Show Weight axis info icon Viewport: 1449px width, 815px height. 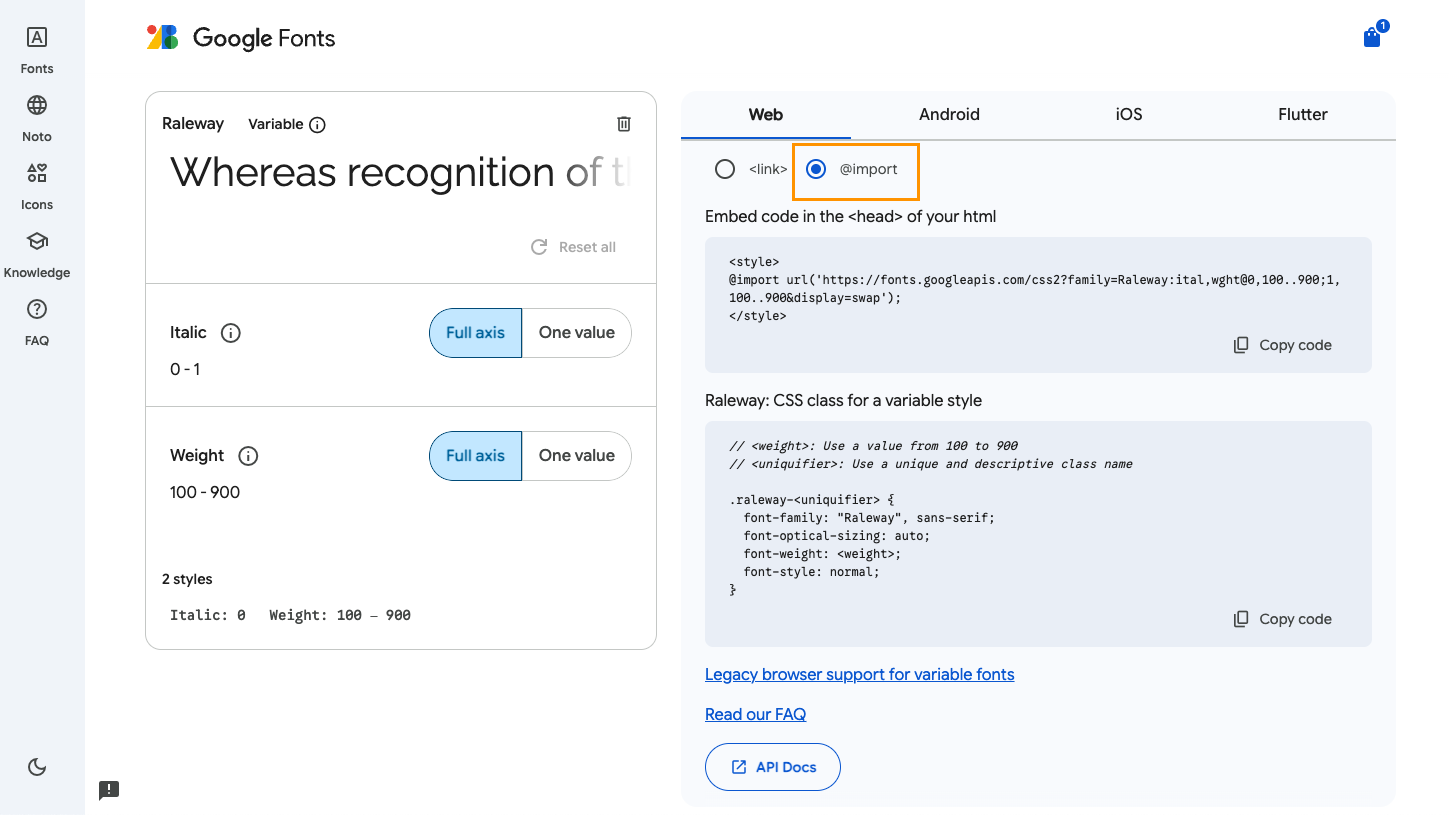(249, 456)
